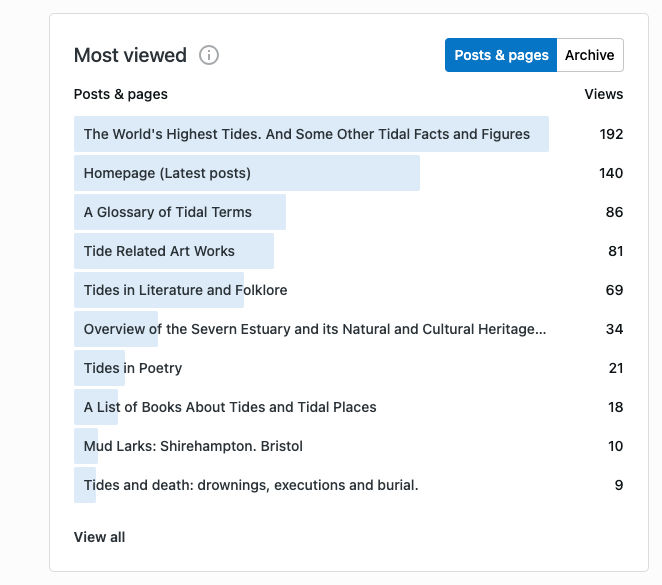Screen dimensions: 662x585
Task: Select the Tides in Poetry post
Action: click(133, 368)
